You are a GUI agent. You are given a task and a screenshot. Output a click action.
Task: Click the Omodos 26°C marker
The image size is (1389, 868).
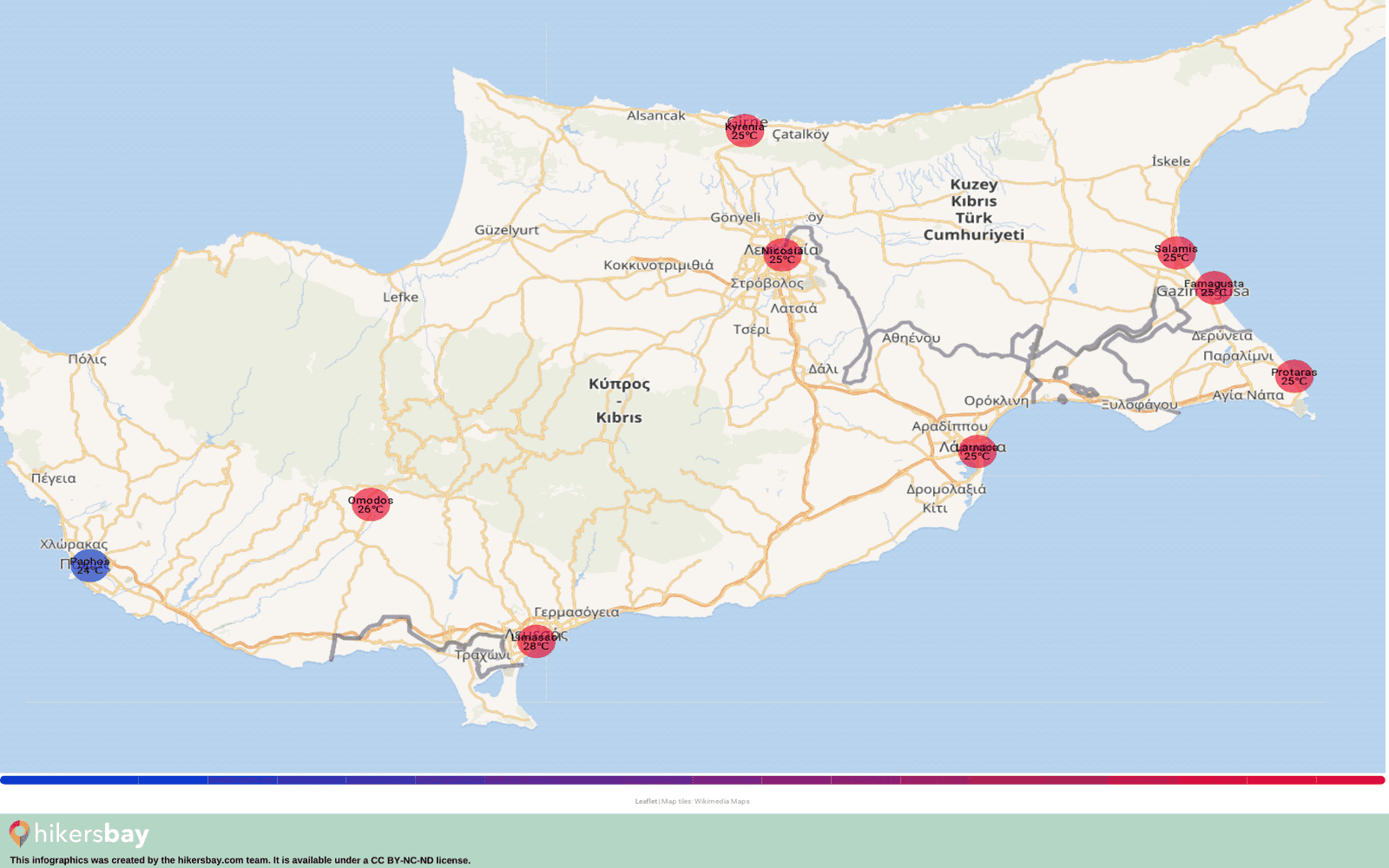point(371,504)
